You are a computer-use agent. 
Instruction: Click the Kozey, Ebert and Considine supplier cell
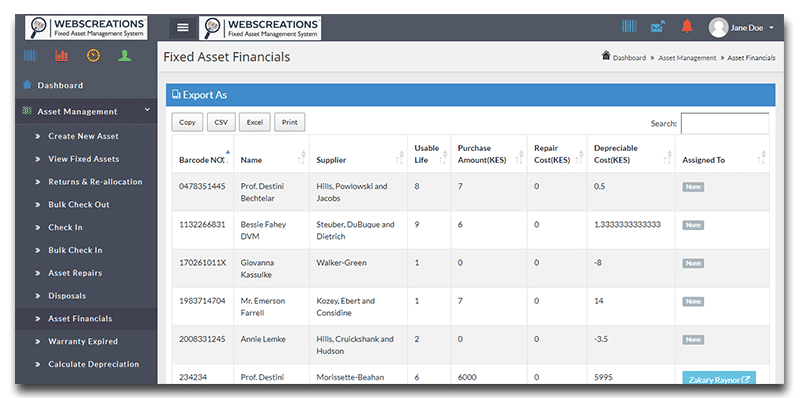pos(358,307)
